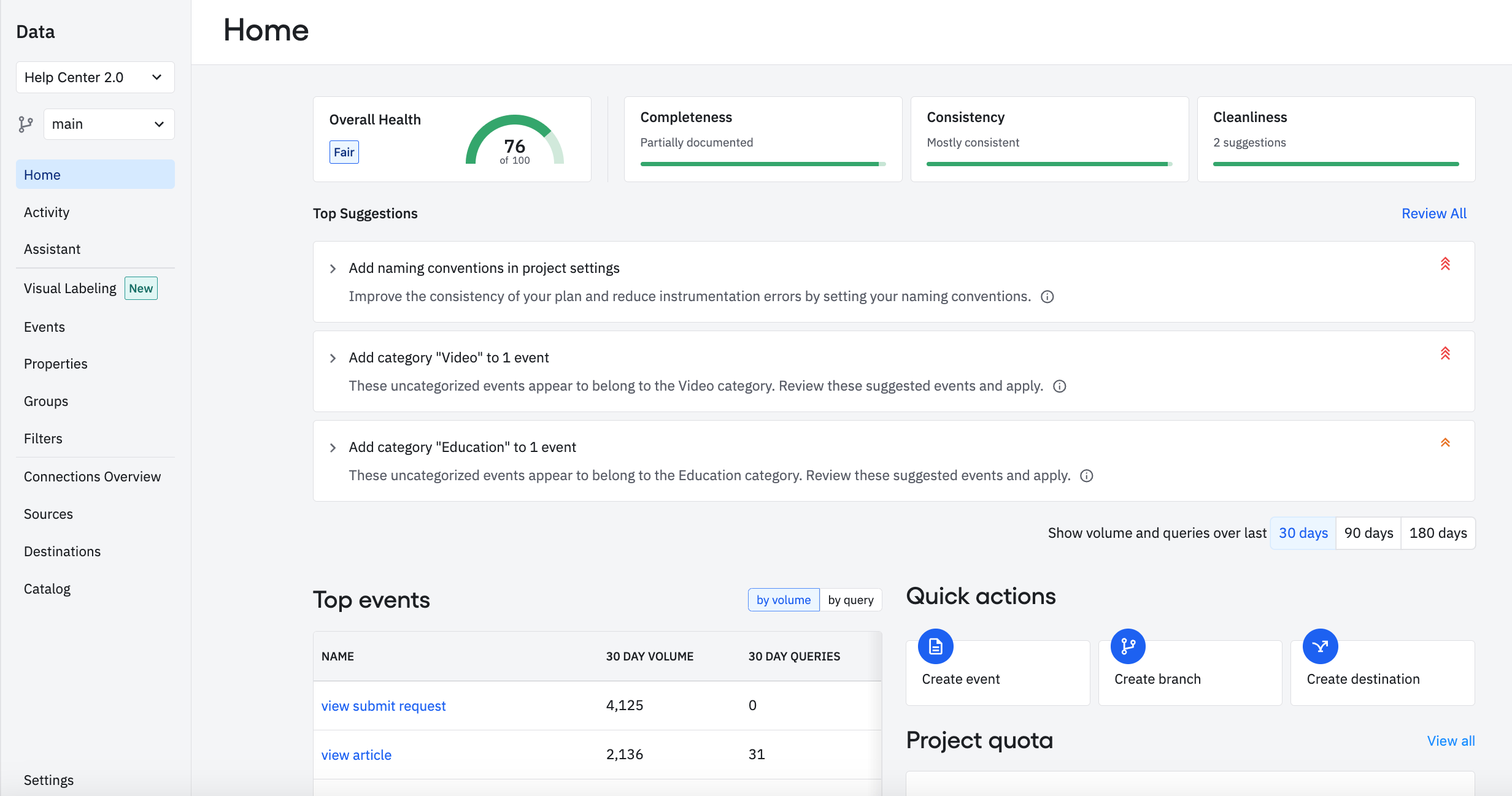The width and height of the screenshot is (1512, 796).
Task: Toggle to view top events by volume
Action: 783,600
